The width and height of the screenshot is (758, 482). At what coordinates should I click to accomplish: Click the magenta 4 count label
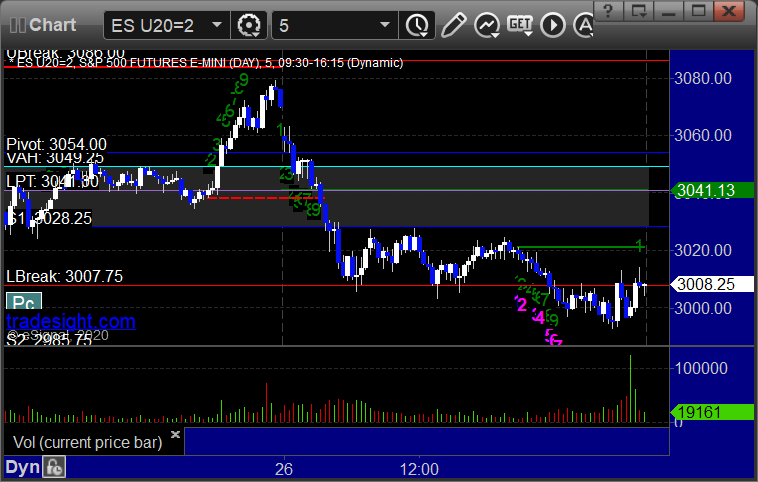point(539,317)
